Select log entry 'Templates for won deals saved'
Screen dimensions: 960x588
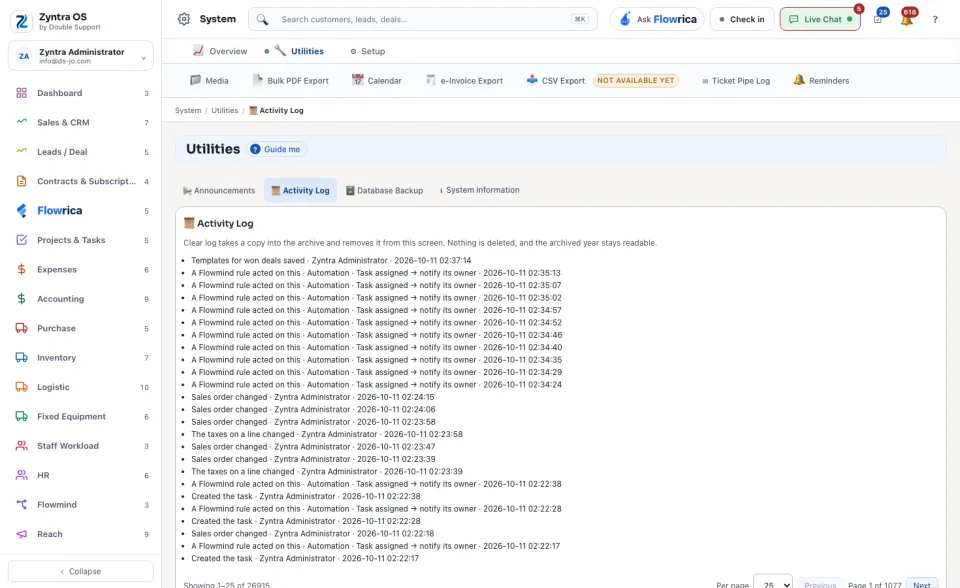[x=331, y=260]
